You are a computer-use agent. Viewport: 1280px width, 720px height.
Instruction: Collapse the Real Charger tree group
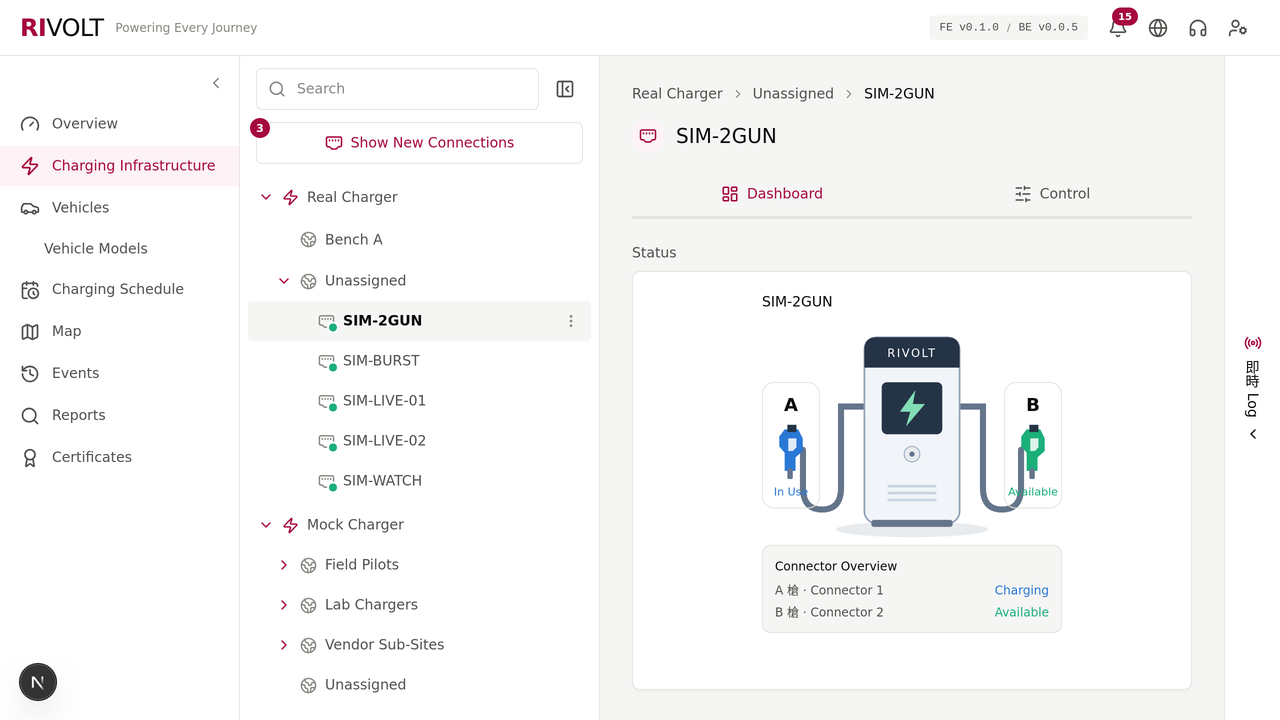266,197
